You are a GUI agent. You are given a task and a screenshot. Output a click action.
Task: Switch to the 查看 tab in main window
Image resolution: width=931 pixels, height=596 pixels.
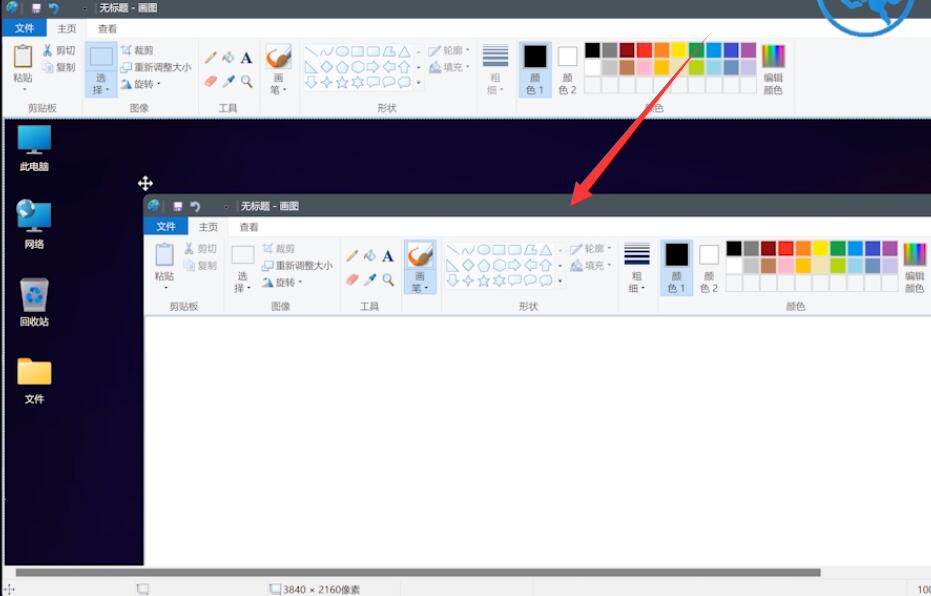pyautogui.click(x=107, y=28)
